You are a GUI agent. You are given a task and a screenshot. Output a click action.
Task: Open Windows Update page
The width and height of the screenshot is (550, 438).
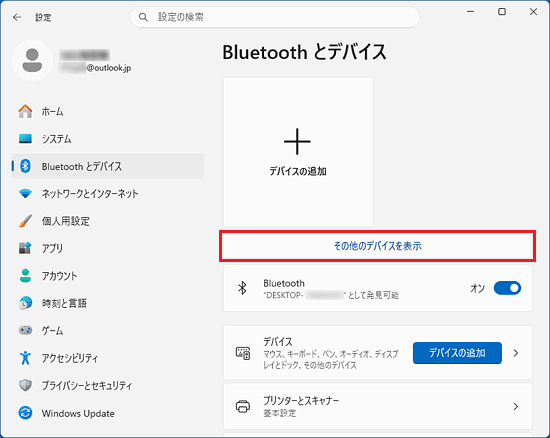(108, 413)
